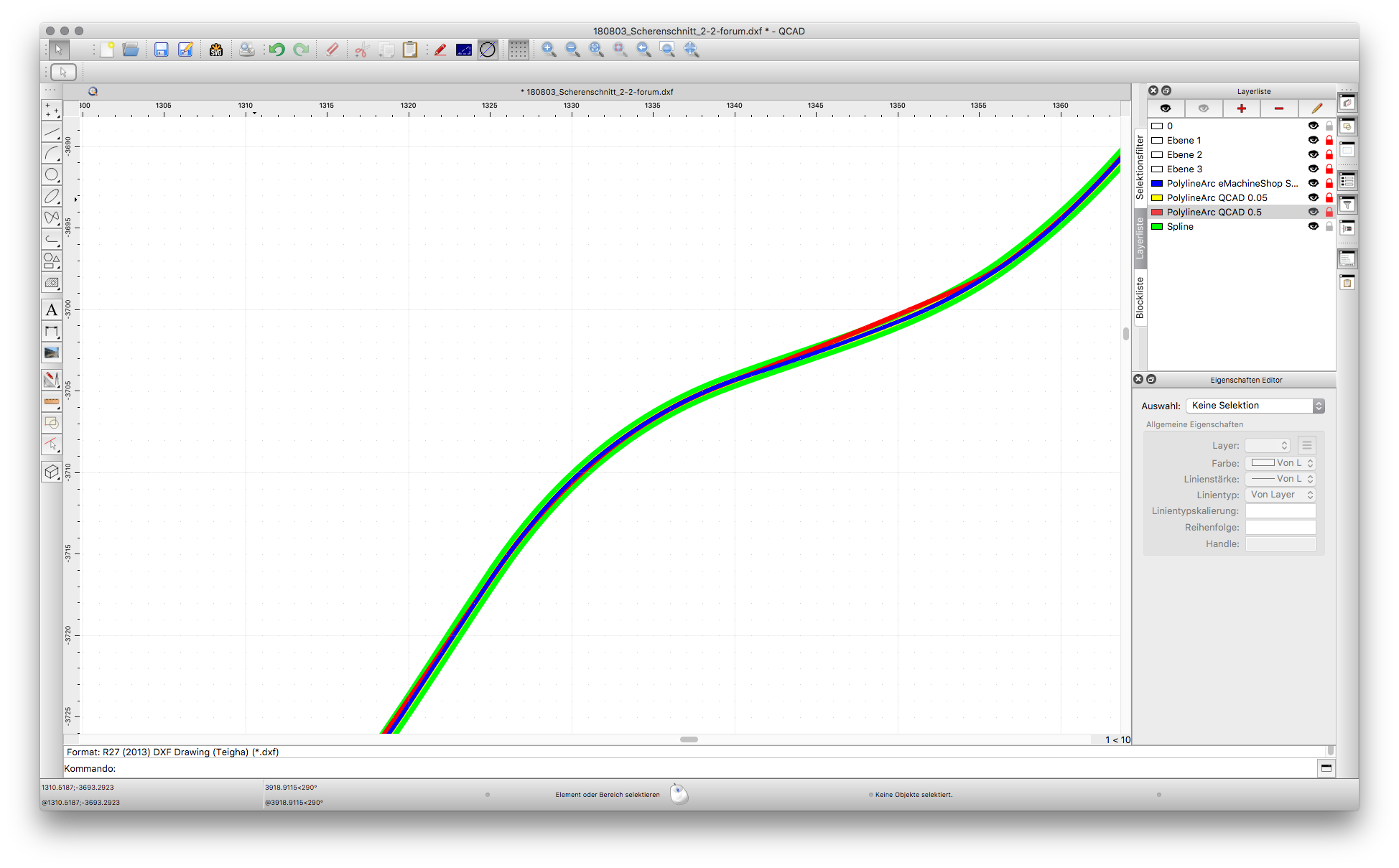Toggle lock on the Spline layer
Image resolution: width=1399 pixels, height=868 pixels.
(1329, 226)
